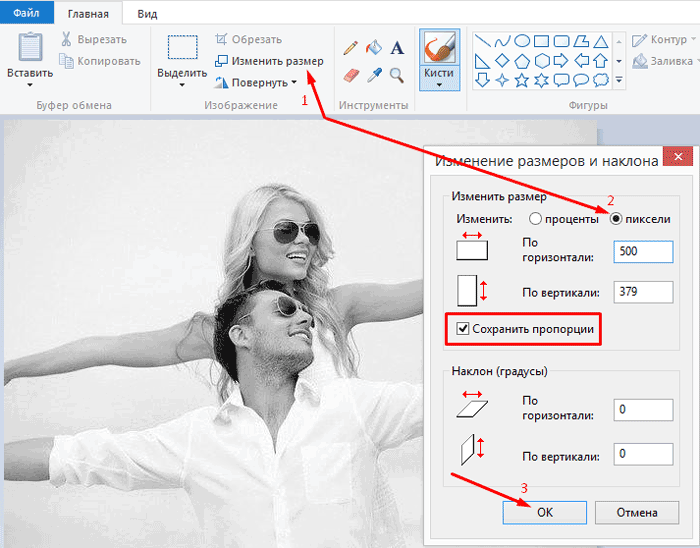Expand the Повернуть dropdown
Image resolution: width=700 pixels, height=548 pixels.
click(294, 82)
